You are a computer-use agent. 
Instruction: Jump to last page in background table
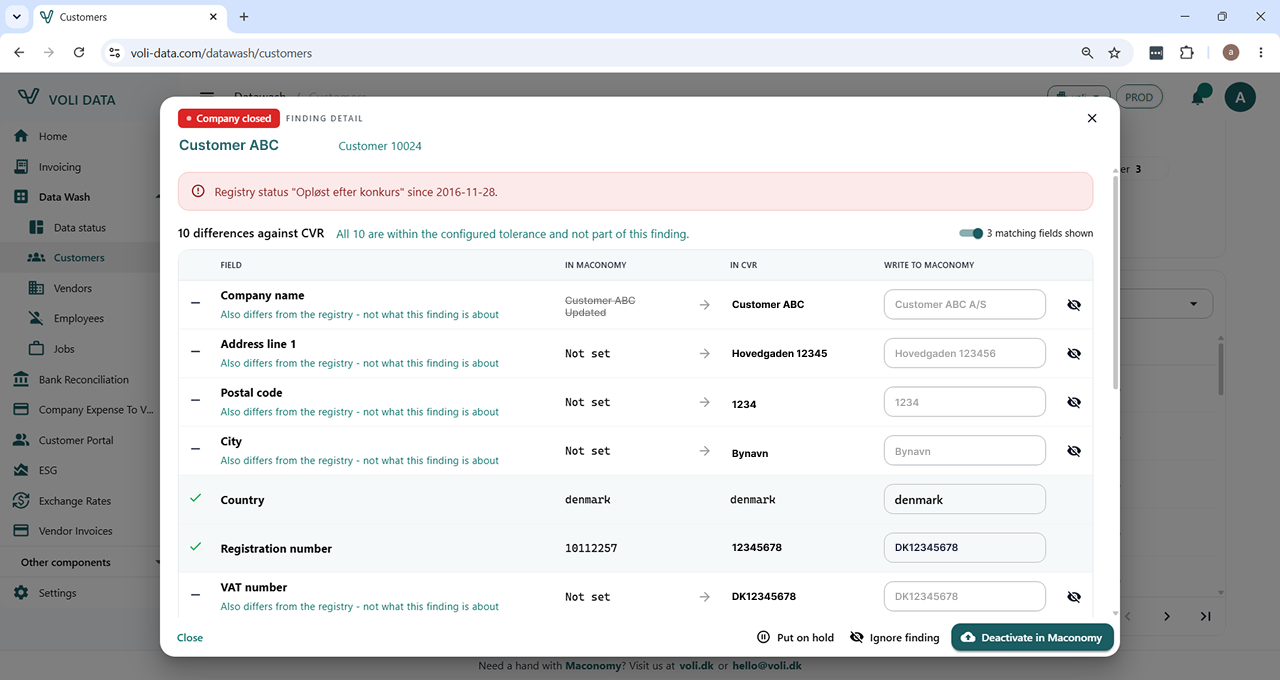click(1205, 616)
